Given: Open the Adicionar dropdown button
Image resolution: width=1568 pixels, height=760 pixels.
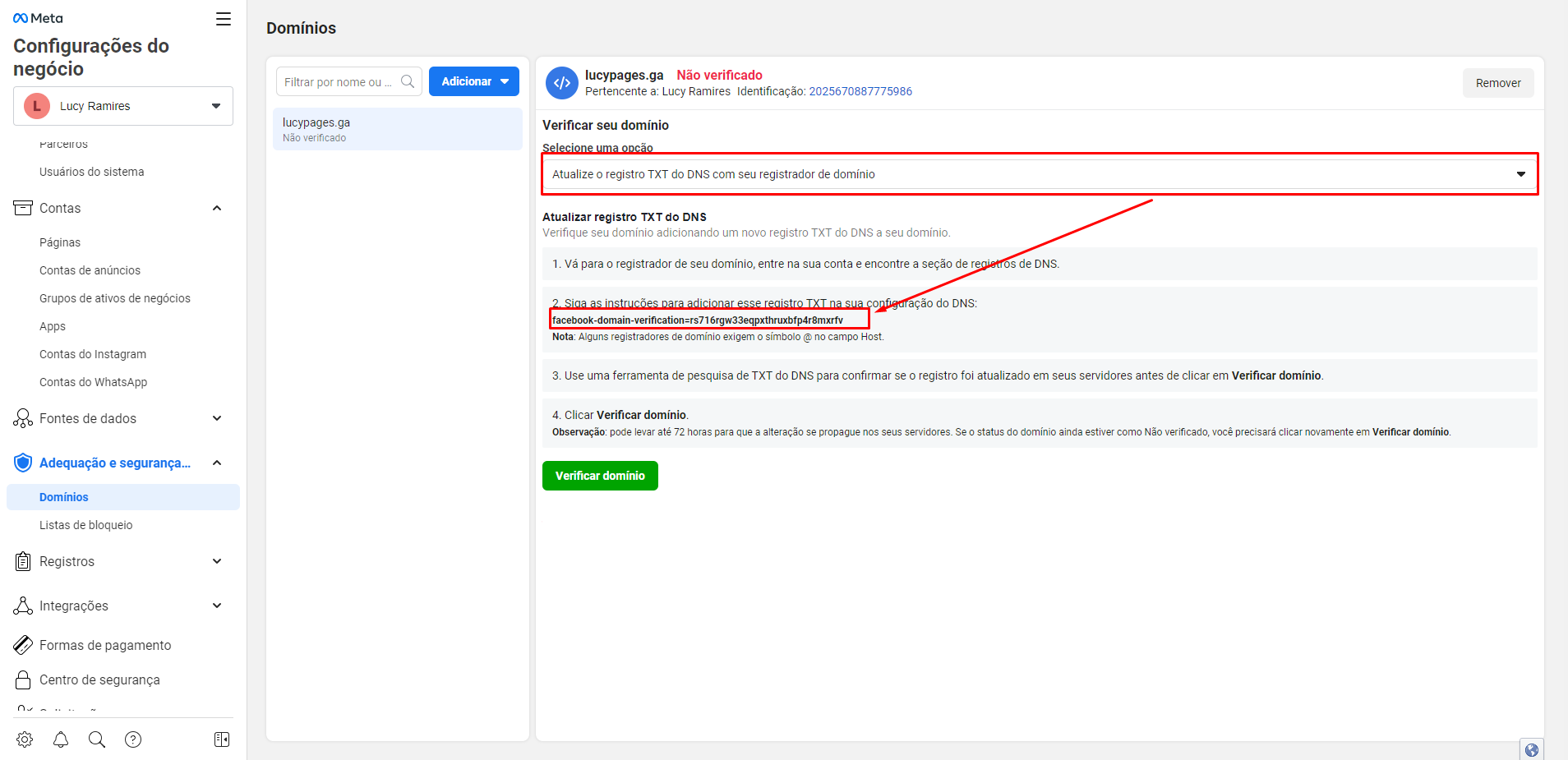Looking at the screenshot, I should pos(474,81).
